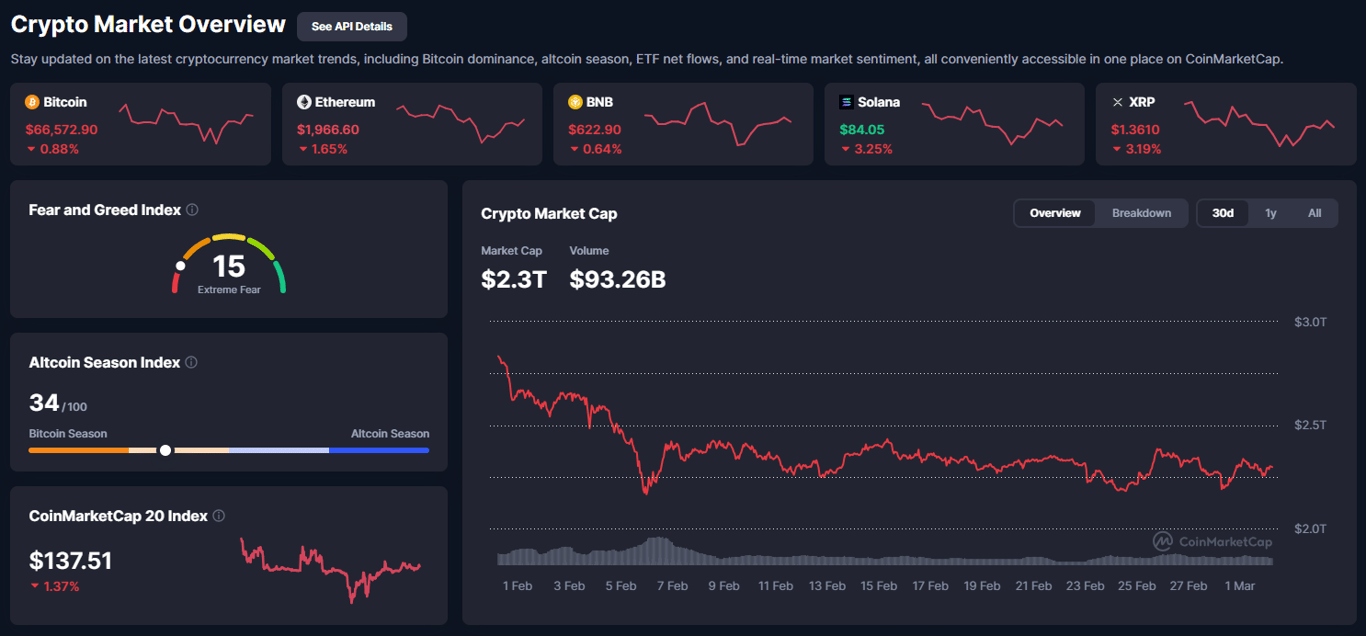Click the Ethereum coin icon

(304, 102)
